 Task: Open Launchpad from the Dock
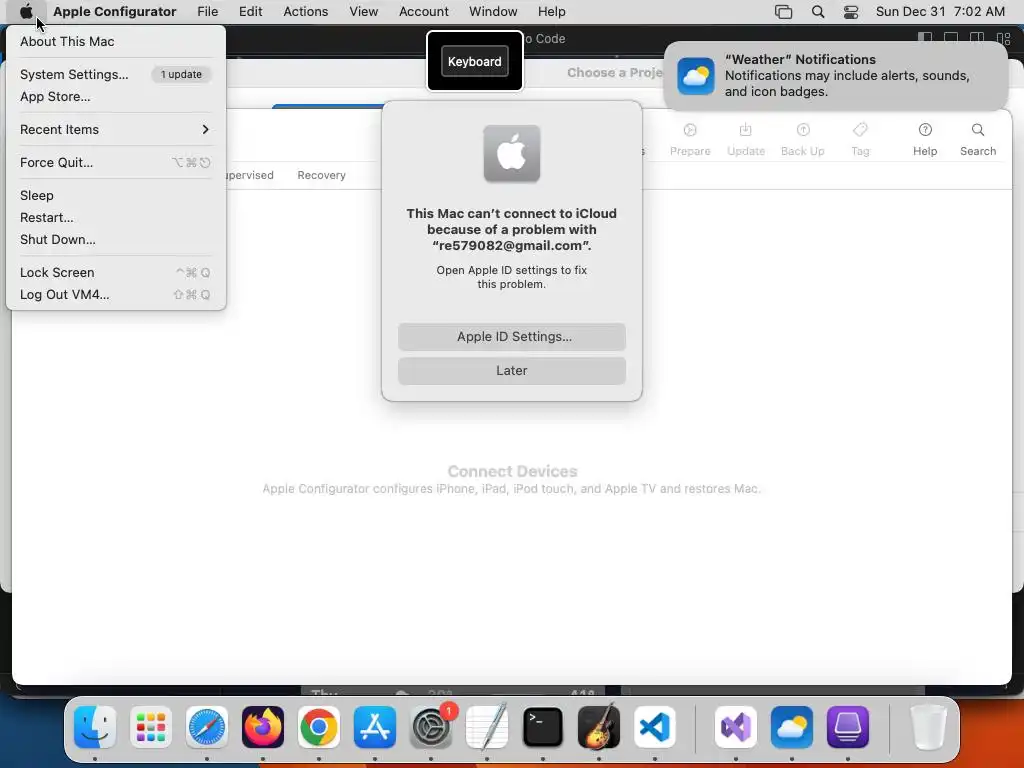(151, 727)
